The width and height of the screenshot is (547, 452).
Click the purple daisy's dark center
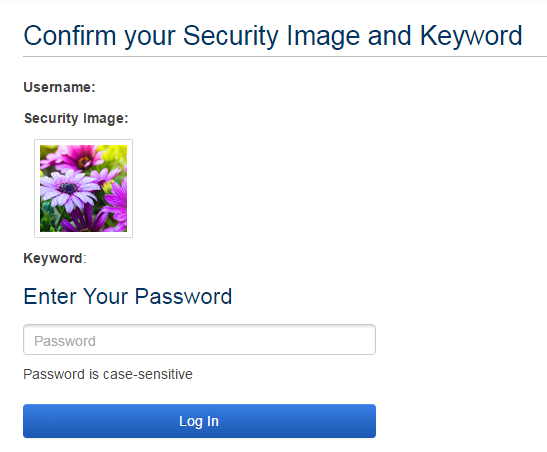[68, 188]
